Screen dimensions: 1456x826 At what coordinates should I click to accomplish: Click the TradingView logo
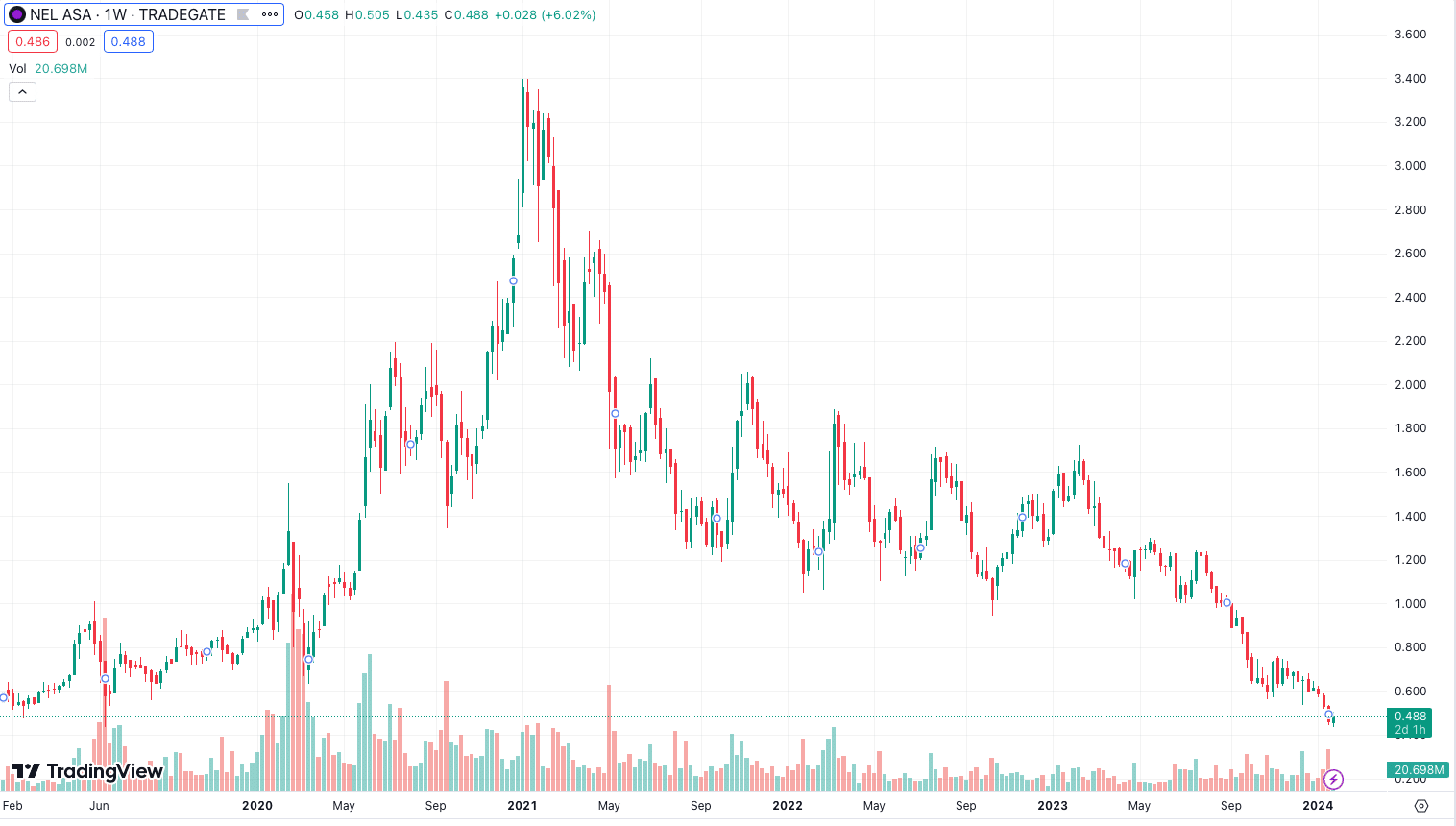(x=87, y=771)
